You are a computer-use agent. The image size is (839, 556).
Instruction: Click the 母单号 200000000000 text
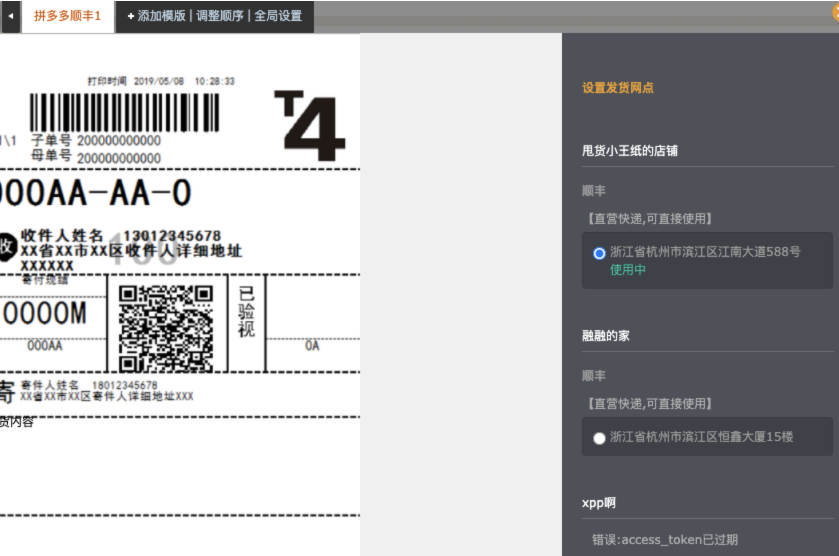[x=96, y=157]
